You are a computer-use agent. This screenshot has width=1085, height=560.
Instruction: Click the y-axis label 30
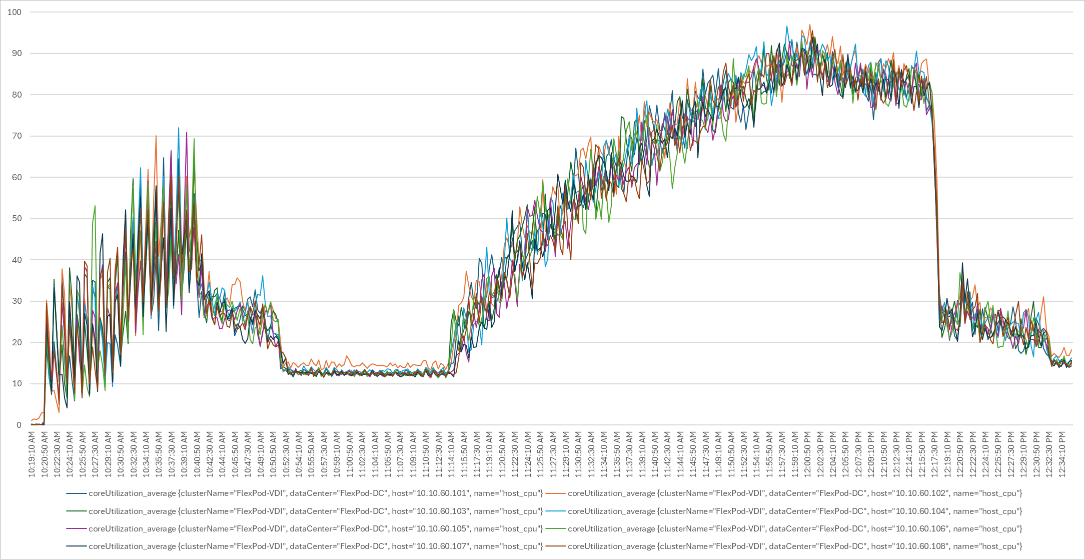point(16,301)
